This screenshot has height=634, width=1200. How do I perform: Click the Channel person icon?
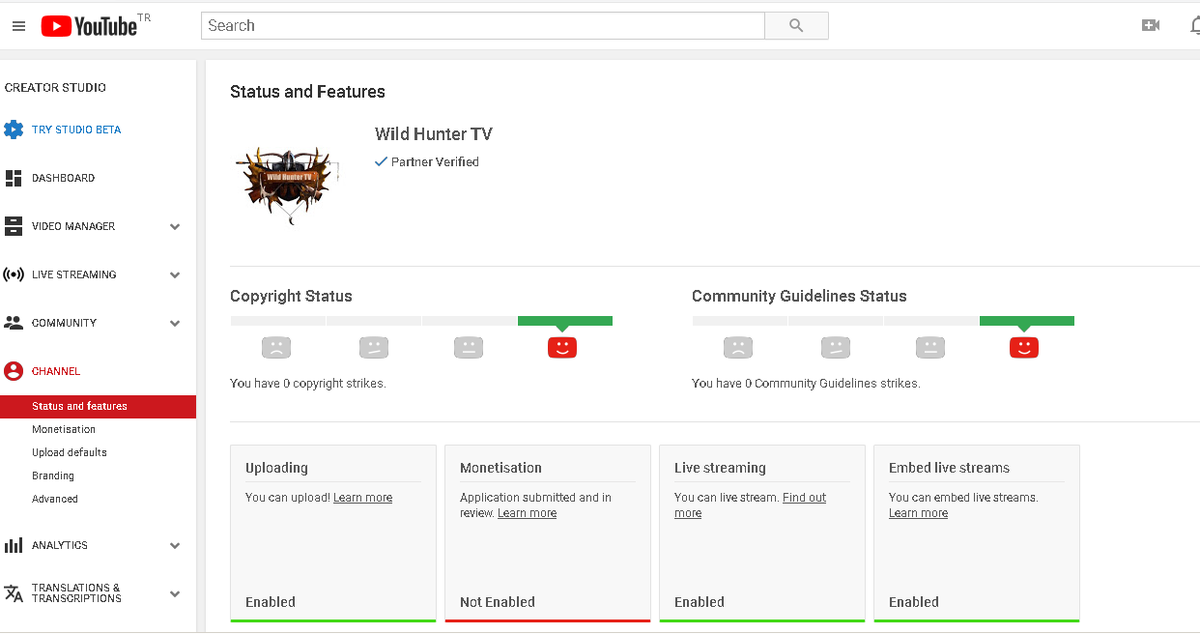(13, 371)
